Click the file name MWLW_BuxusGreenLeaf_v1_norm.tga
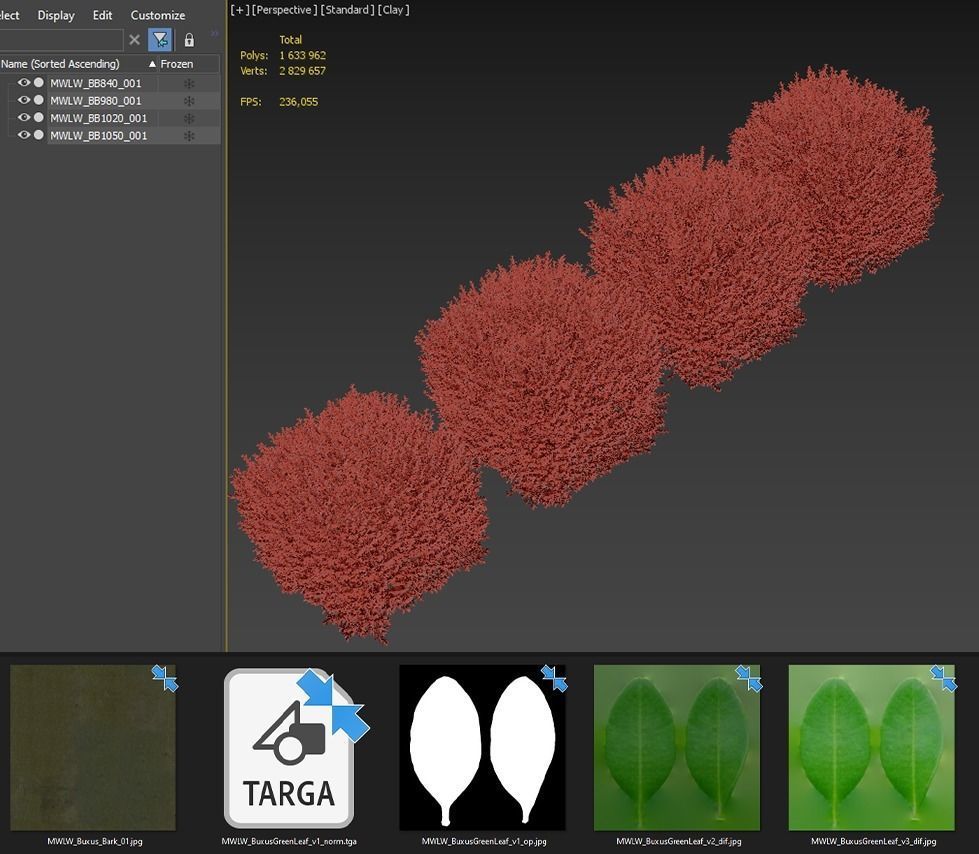The image size is (979, 854). point(289,842)
